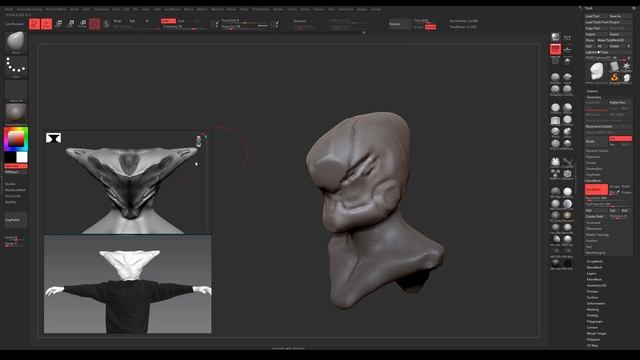The image size is (640, 360).
Task: Select the white secondary color swatch
Action: [22, 157]
